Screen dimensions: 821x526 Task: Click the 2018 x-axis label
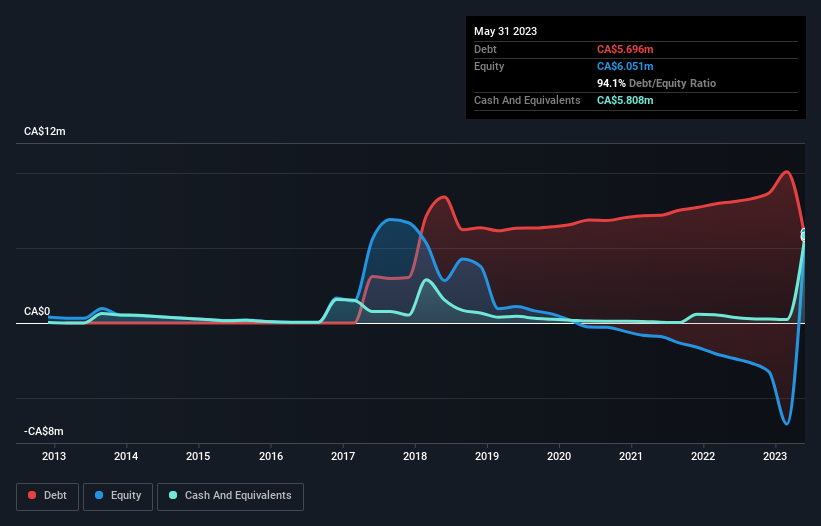[x=415, y=456]
